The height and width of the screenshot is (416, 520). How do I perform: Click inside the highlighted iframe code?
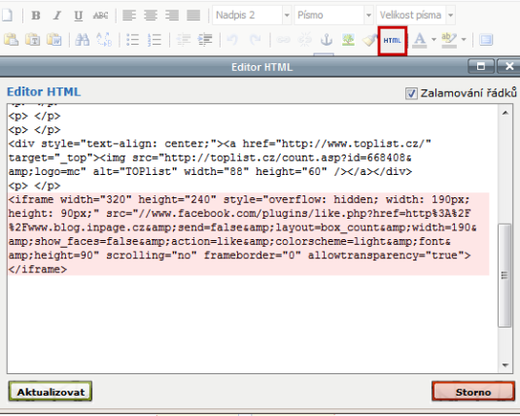click(248, 234)
